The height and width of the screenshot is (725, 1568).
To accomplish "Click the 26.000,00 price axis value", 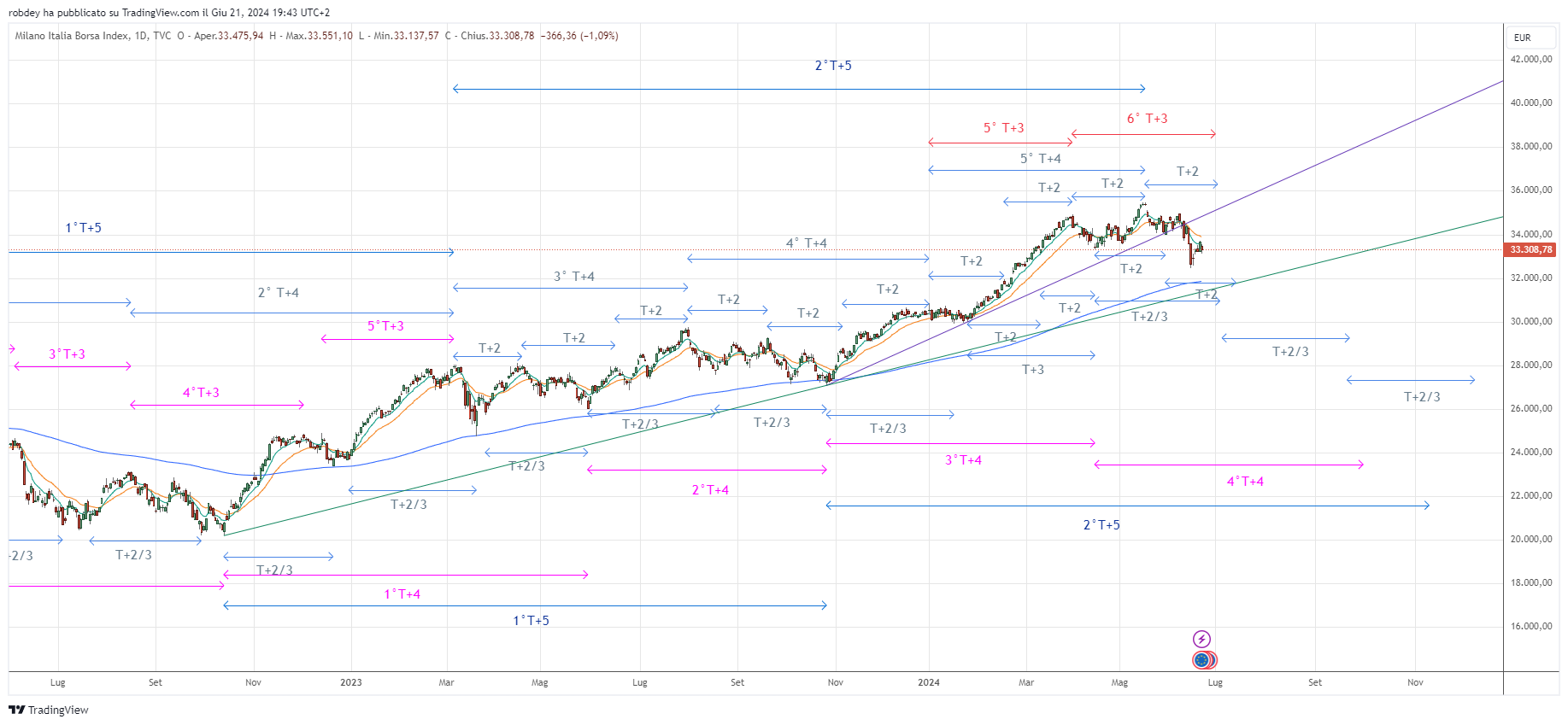I will 1531,408.
